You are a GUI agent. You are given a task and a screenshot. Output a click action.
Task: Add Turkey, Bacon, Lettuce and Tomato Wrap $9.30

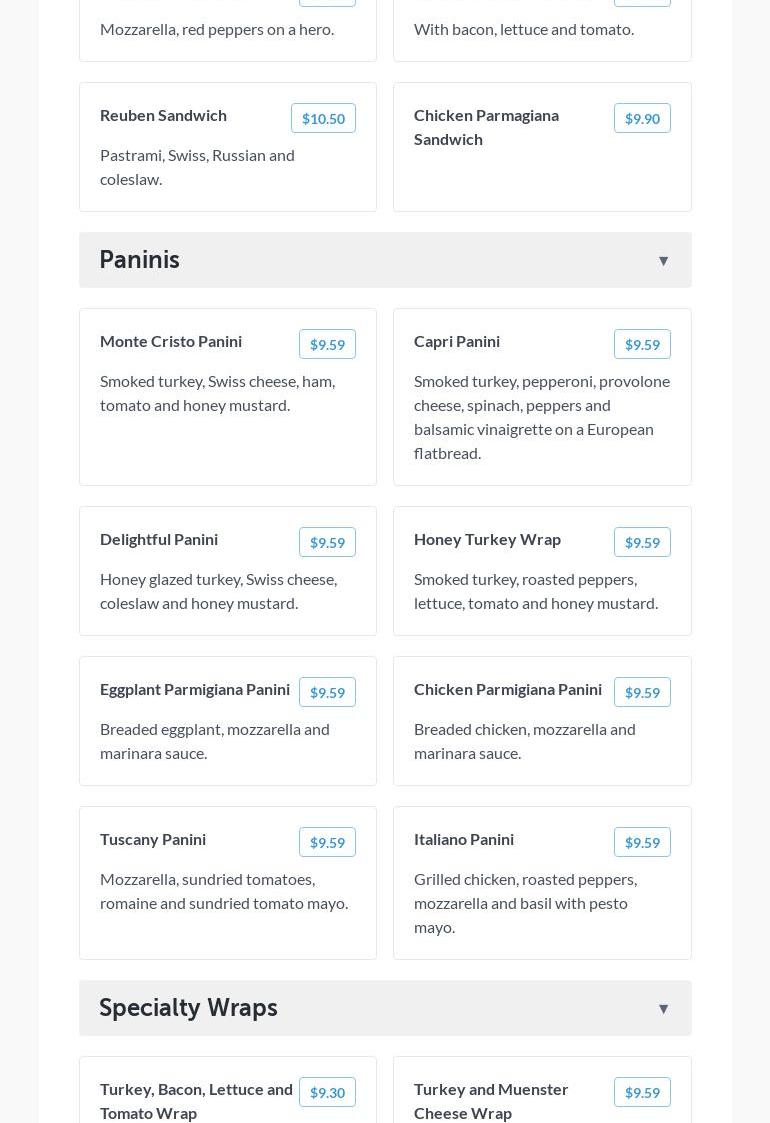coord(327,1092)
